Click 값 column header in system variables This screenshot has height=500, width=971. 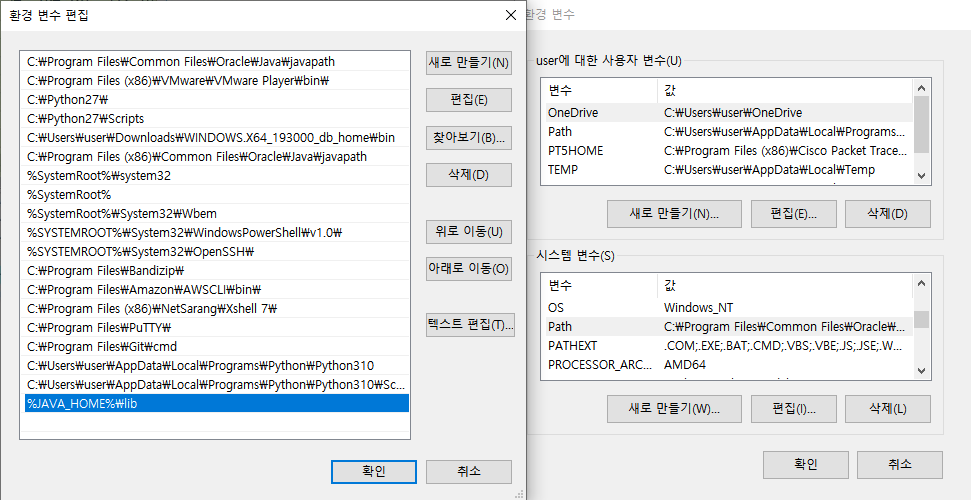pos(785,286)
